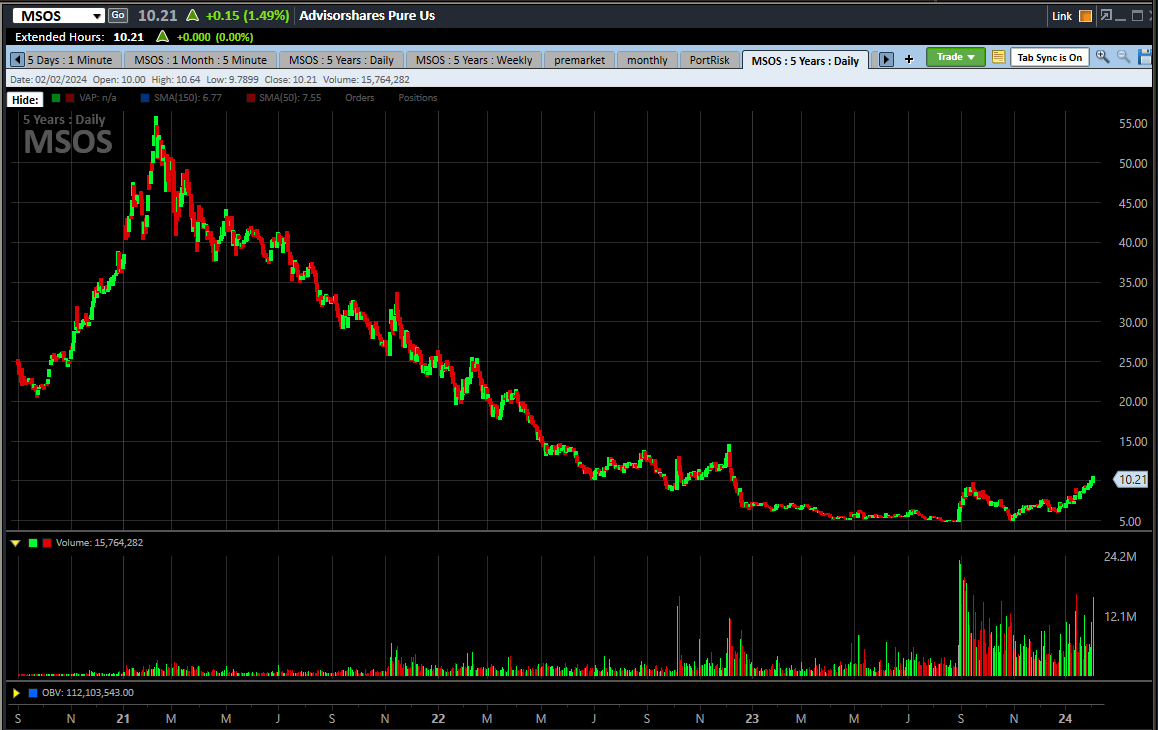Save the chart layout using the floppy disk icon
This screenshot has width=1158, height=730.
(1143, 58)
